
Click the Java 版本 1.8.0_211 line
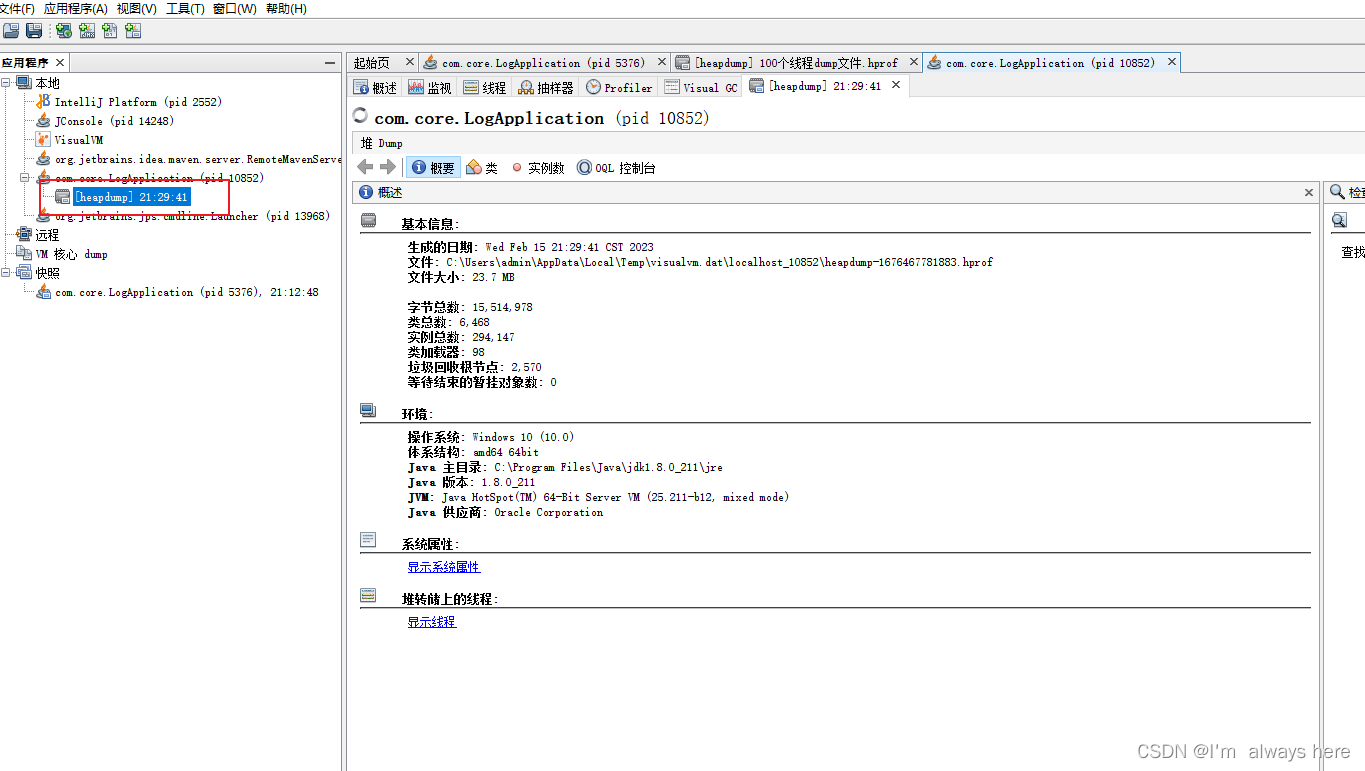click(x=471, y=482)
